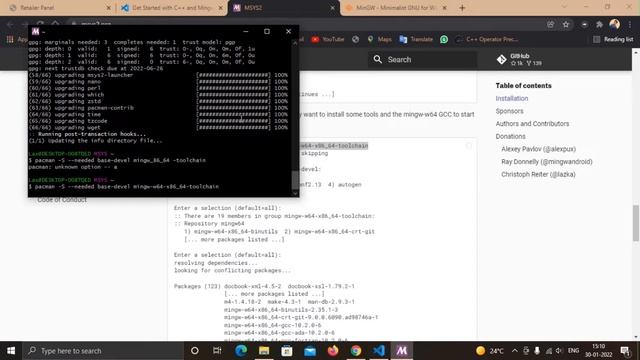Switch to the MinGW browser tab
This screenshot has height=360, width=640.
coord(396,8)
